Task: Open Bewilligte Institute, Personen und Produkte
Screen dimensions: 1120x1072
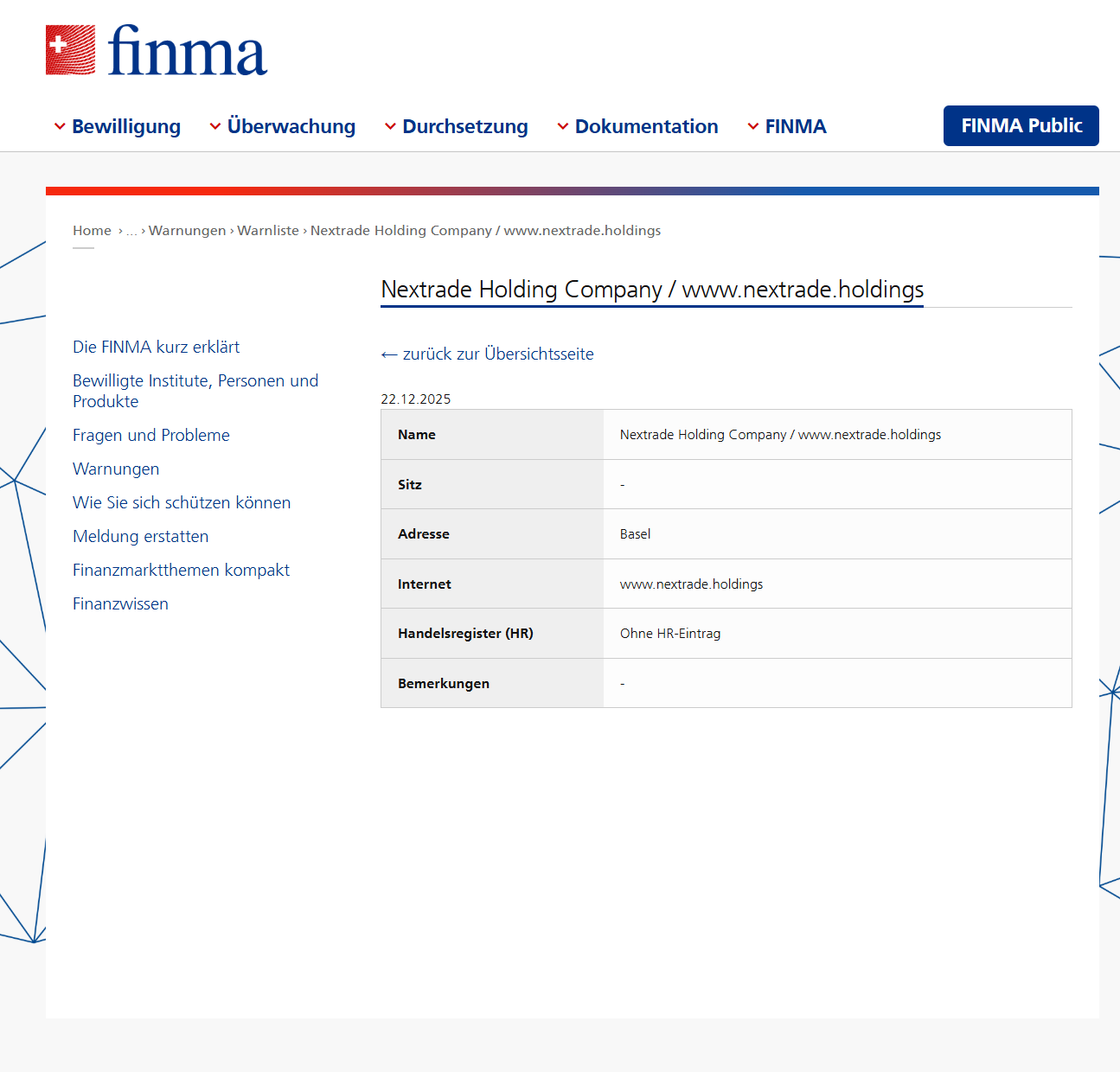Action: pyautogui.click(x=195, y=391)
